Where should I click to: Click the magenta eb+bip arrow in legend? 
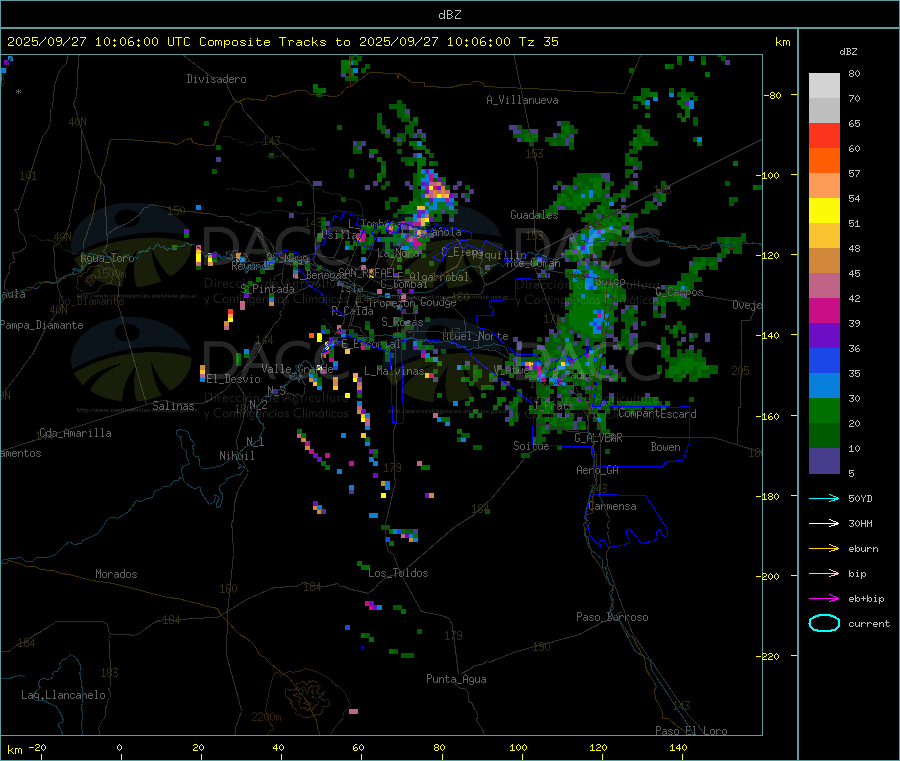(x=824, y=598)
